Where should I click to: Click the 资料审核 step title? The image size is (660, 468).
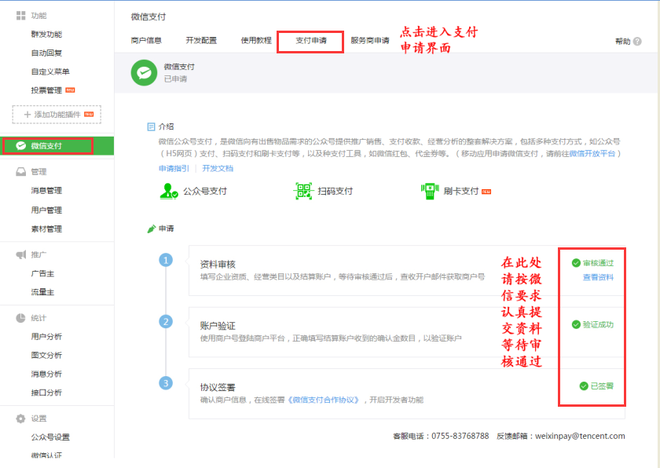pyautogui.click(x=218, y=264)
